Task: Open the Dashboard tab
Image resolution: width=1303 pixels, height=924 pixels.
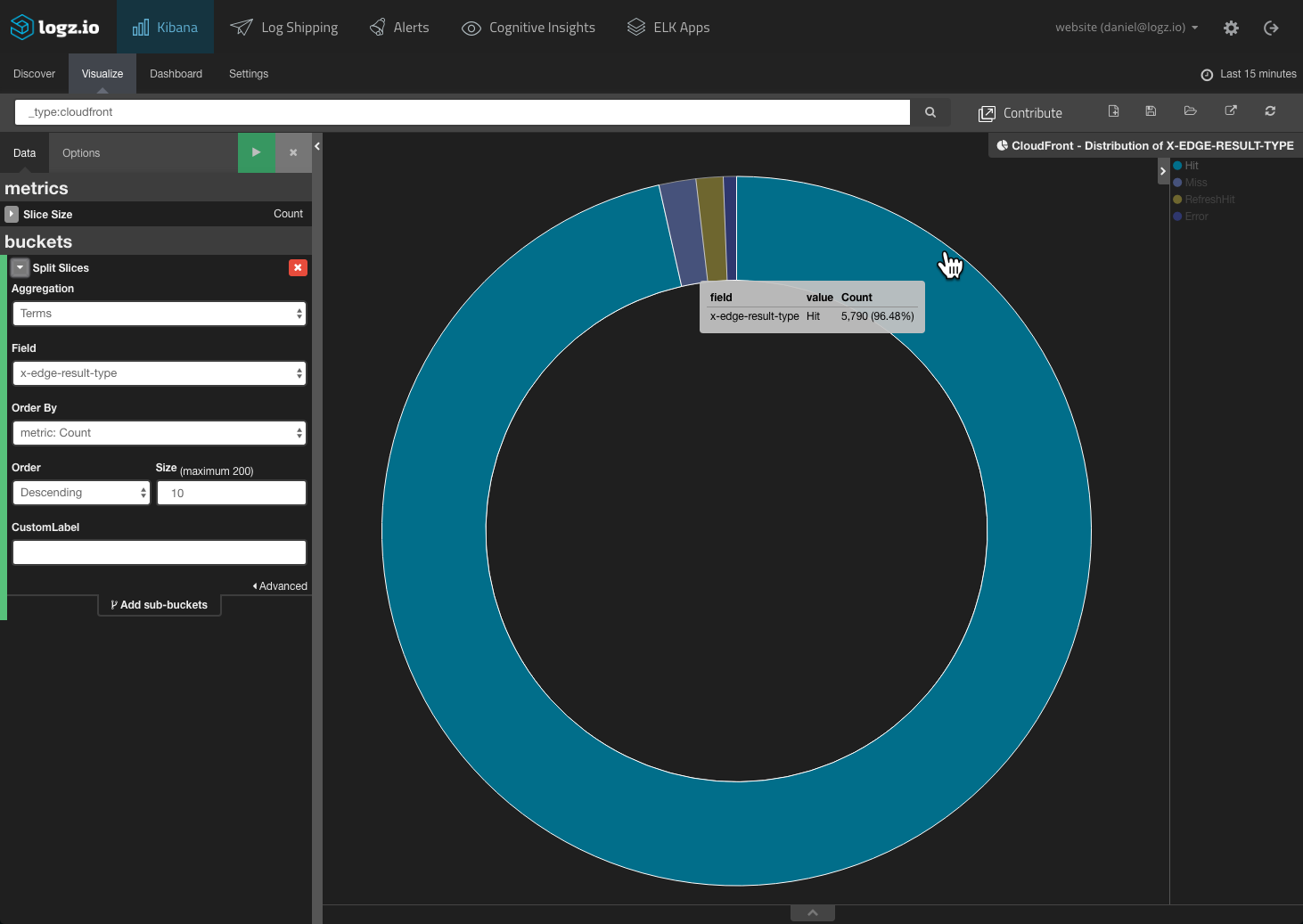Action: click(176, 74)
